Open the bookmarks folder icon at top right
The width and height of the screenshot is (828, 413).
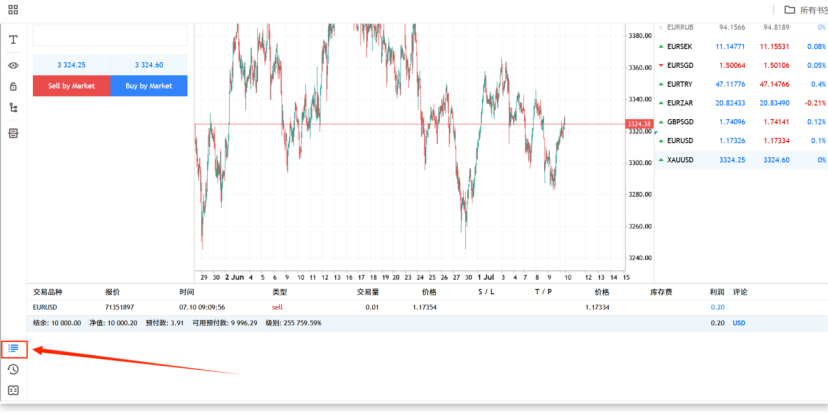(789, 10)
